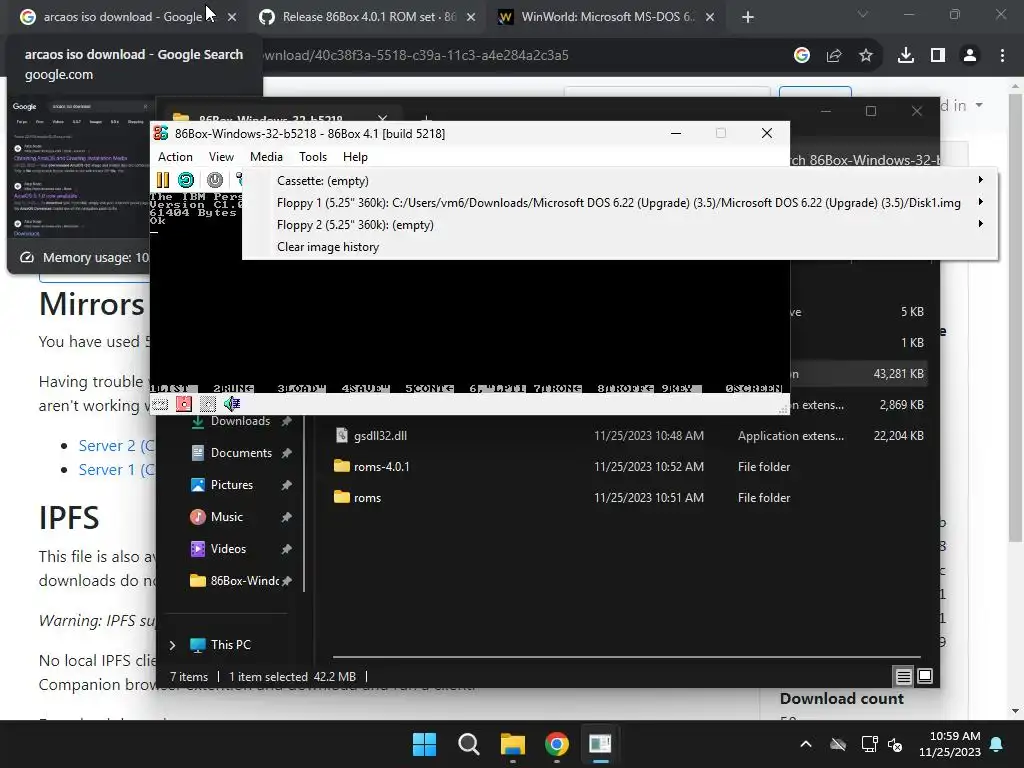Click the green hard reset icon in 86Box
This screenshot has width=1024, height=768.
point(186,180)
